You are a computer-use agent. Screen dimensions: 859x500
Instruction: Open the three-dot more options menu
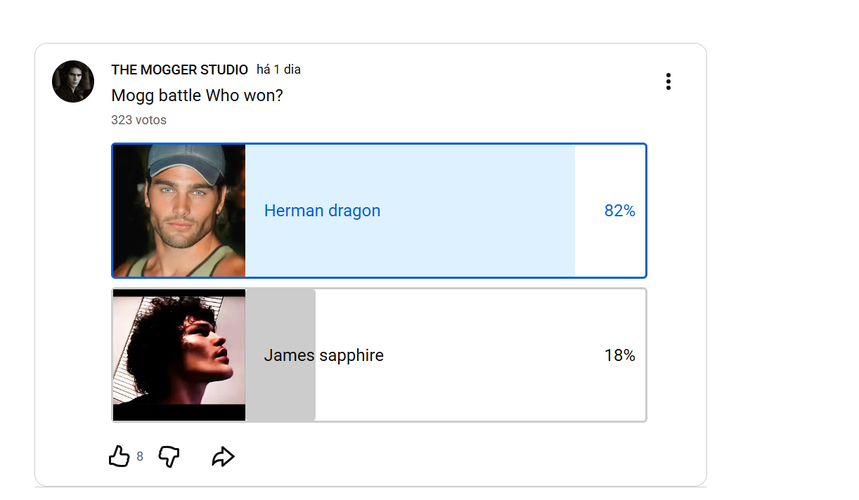(668, 82)
